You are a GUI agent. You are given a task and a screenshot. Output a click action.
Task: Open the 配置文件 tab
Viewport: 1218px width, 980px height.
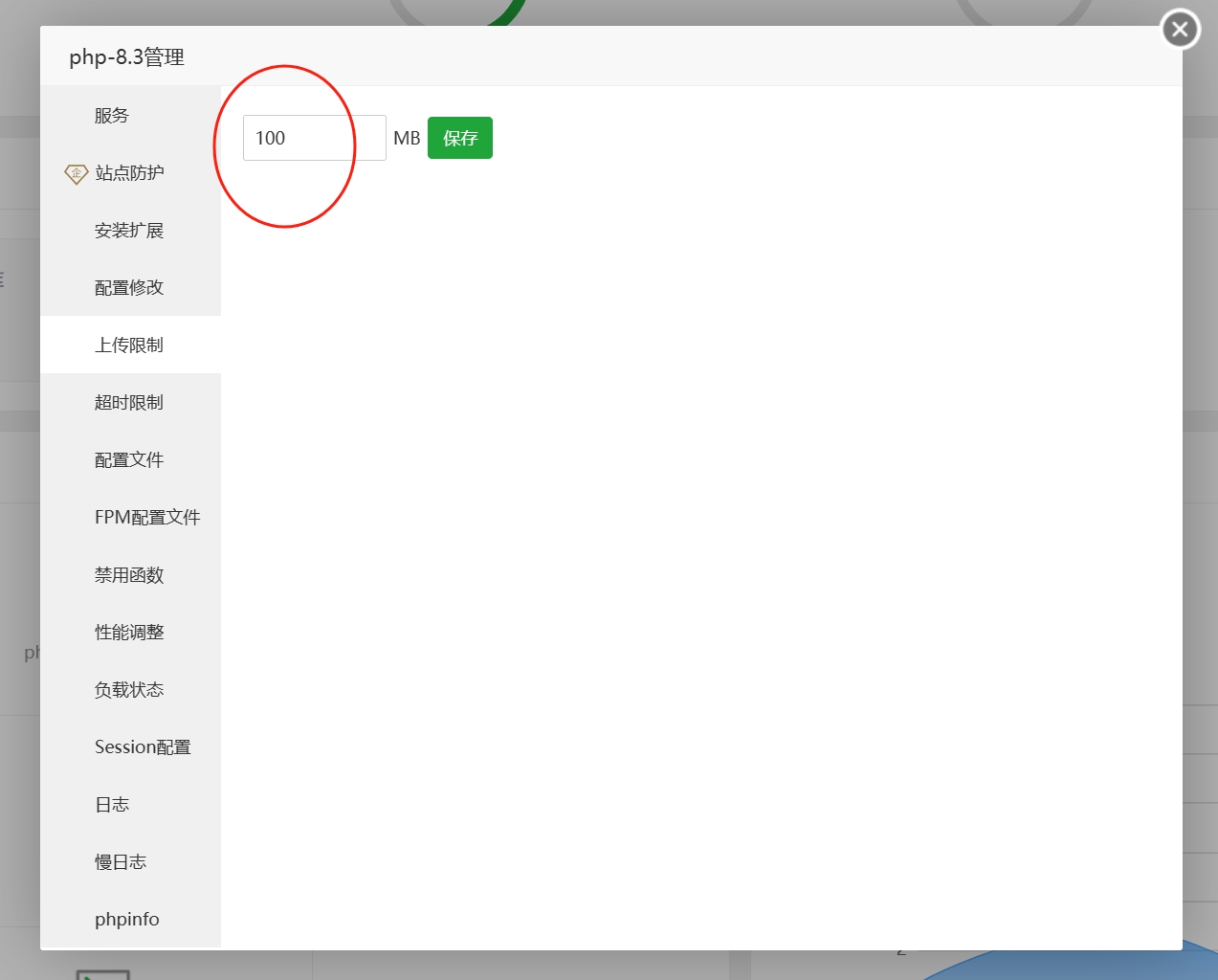click(x=130, y=459)
